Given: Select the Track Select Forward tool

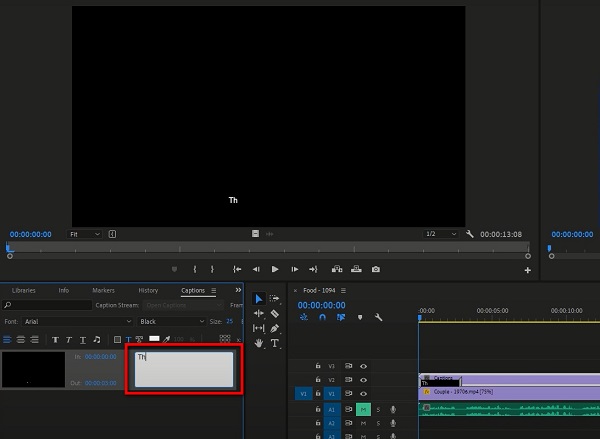Looking at the screenshot, I should (x=274, y=299).
